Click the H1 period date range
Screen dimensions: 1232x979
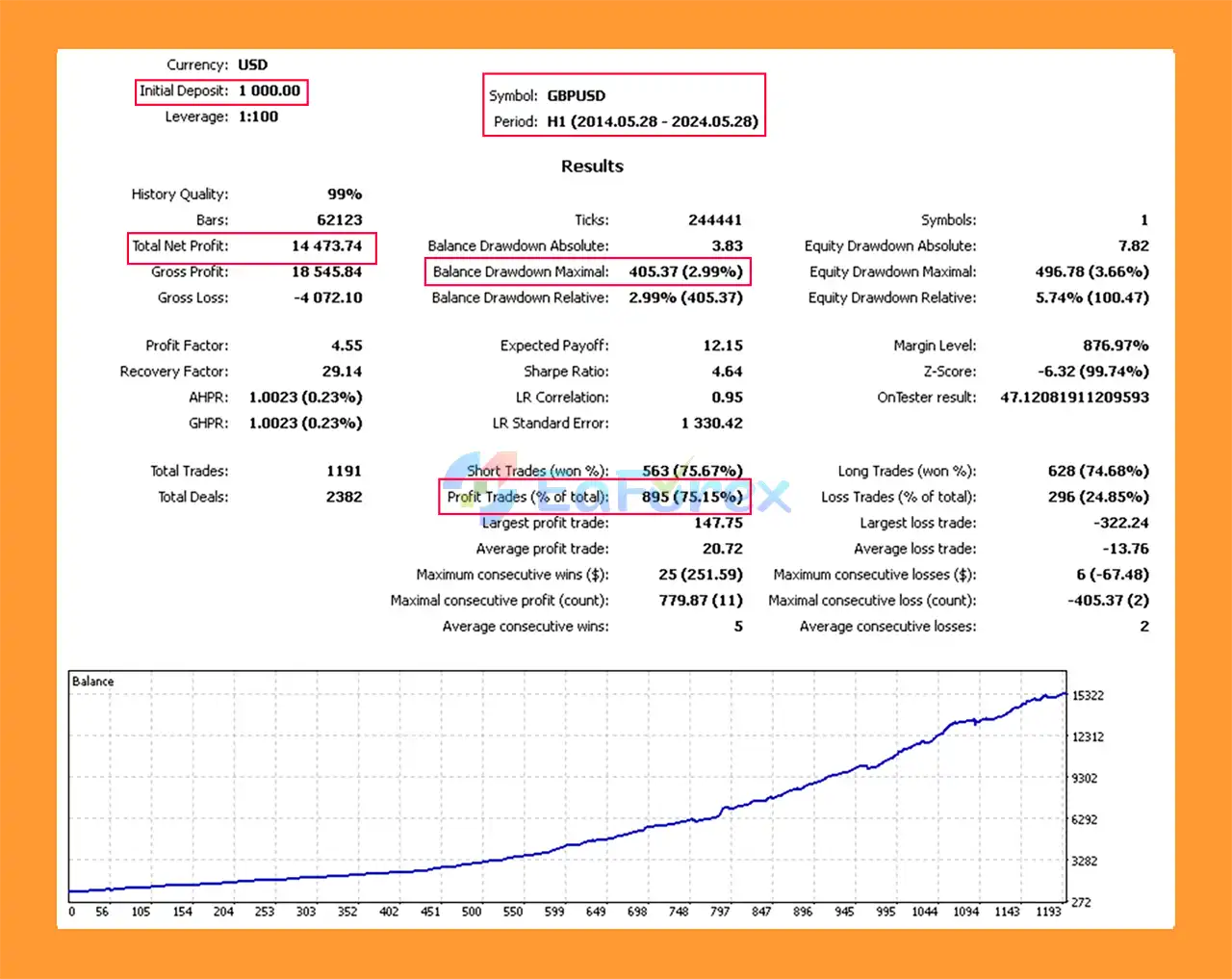click(652, 121)
